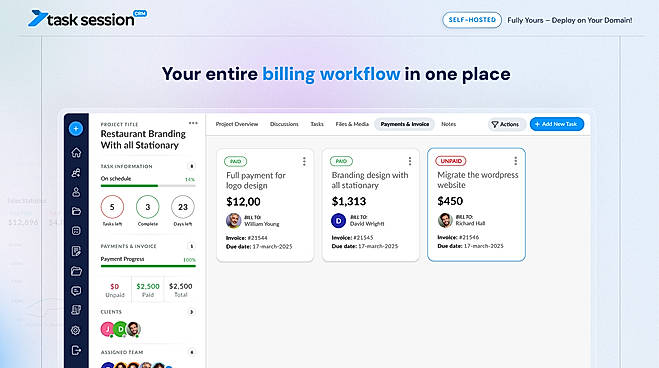659x368 pixels.
Task: Switch to the Notes tab
Action: pos(448,124)
